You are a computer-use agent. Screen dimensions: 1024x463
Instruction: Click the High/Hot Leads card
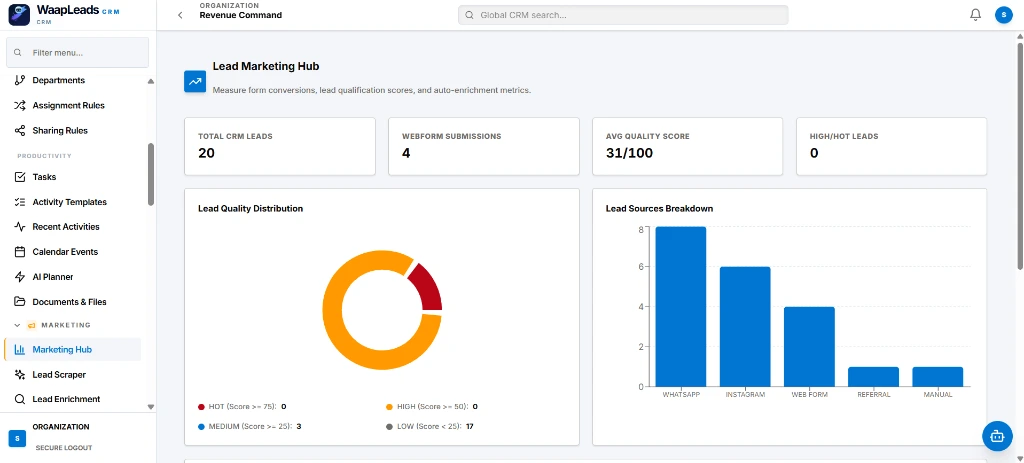(x=891, y=146)
